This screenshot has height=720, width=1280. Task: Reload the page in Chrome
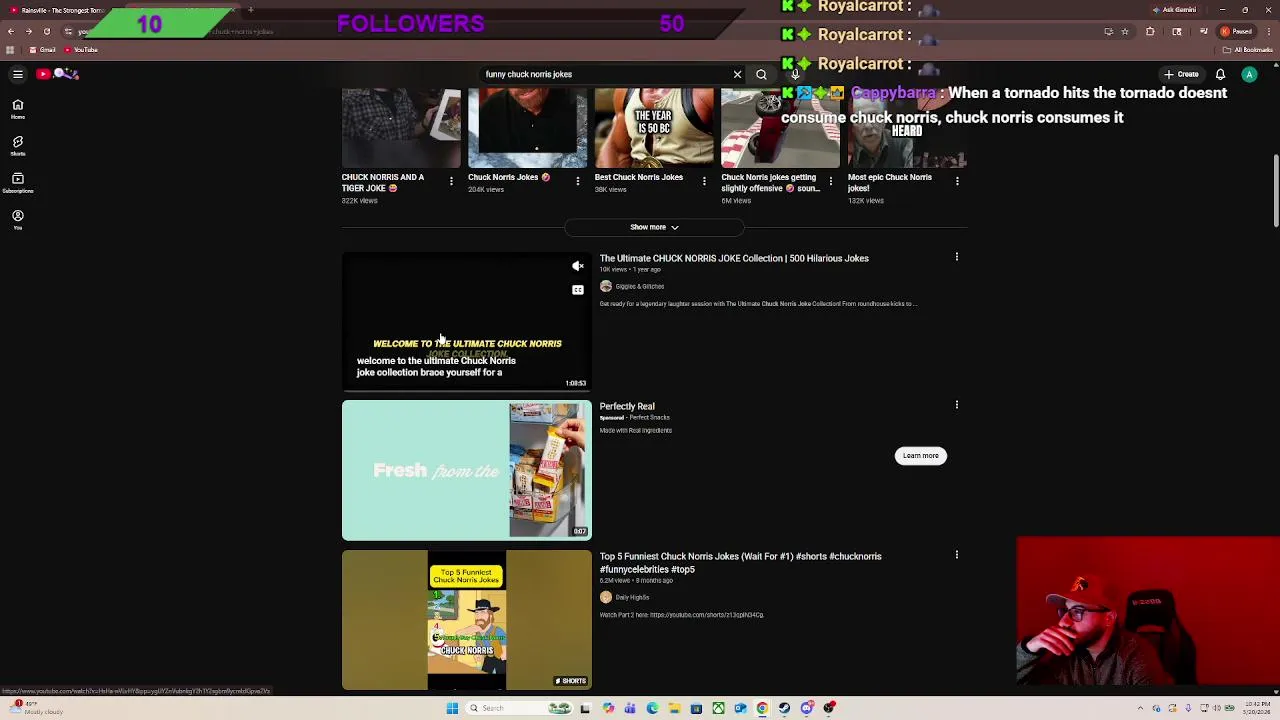click(46, 32)
